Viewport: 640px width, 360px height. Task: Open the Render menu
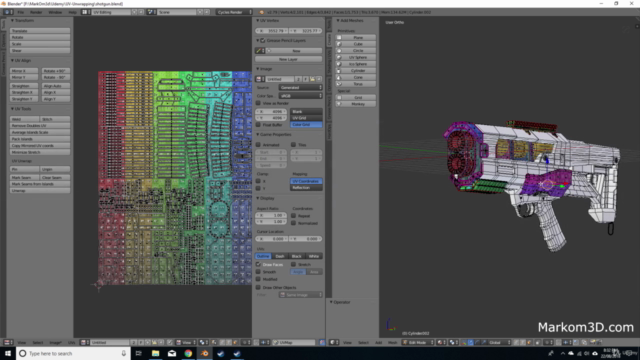pyautogui.click(x=36, y=12)
